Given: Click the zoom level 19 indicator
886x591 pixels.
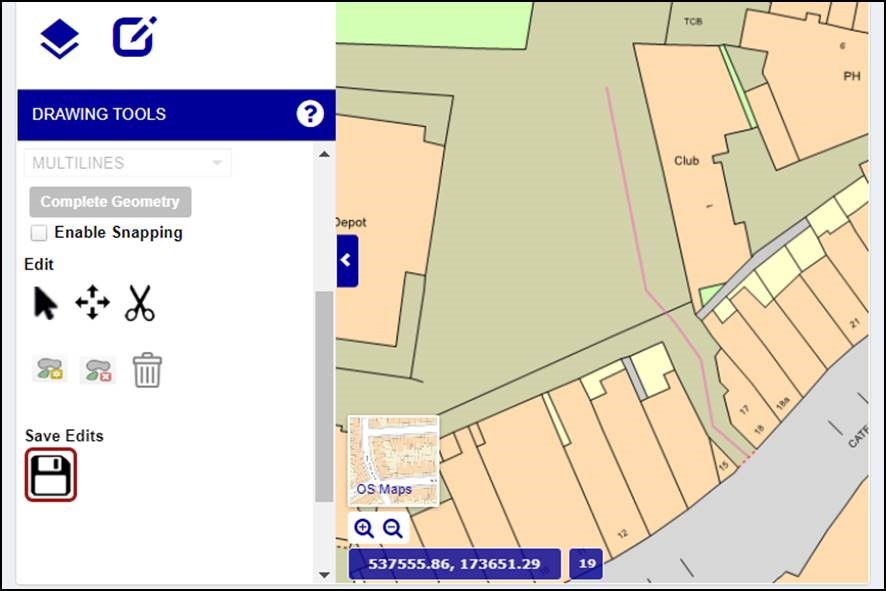Looking at the screenshot, I should point(587,564).
